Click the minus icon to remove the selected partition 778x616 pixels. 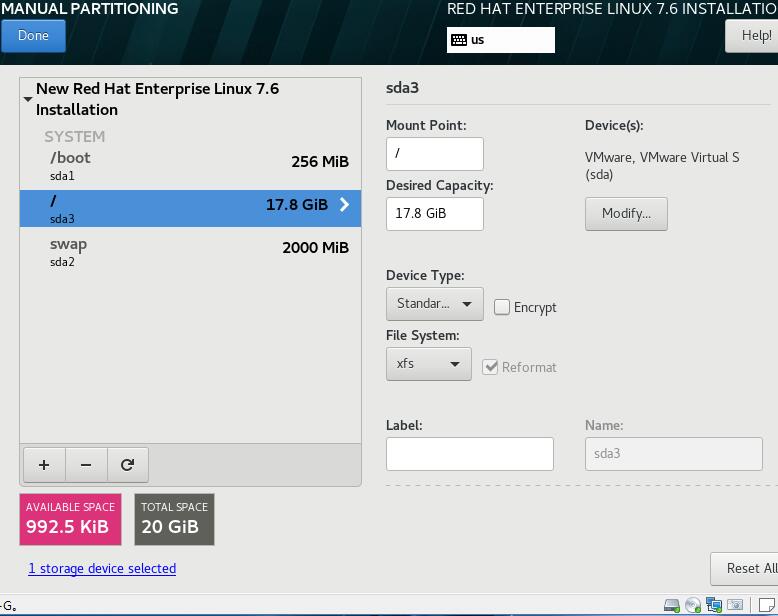click(86, 465)
